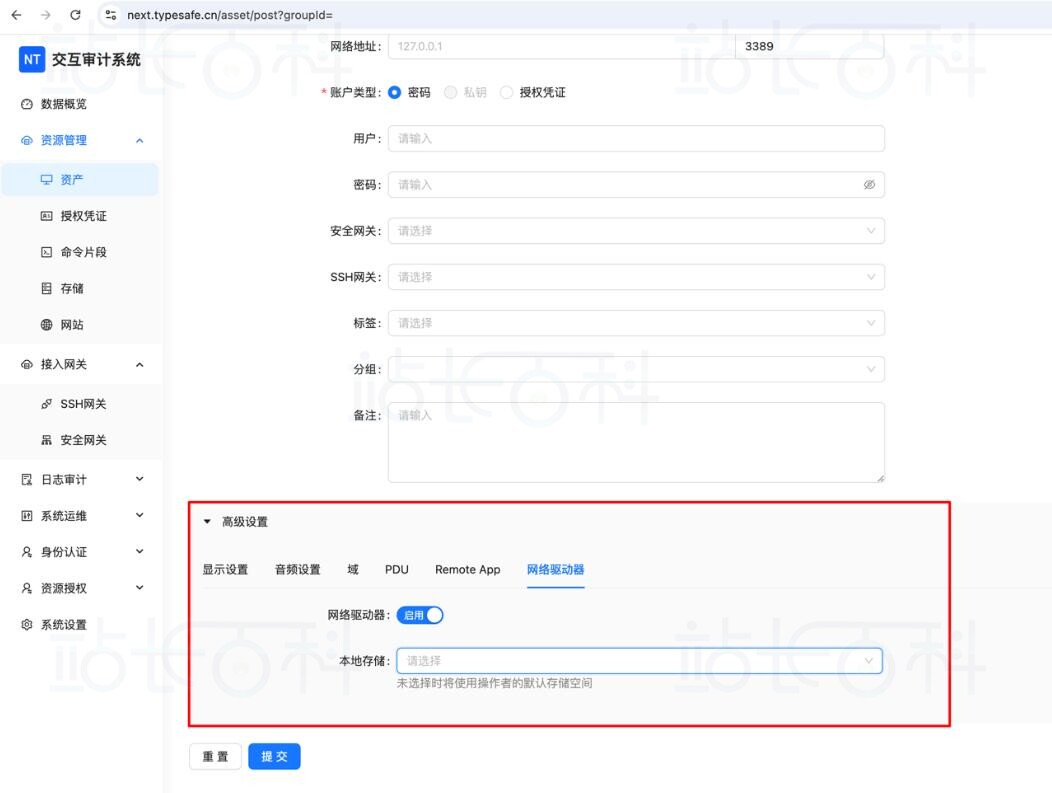
Task: Click the 备注 textarea field
Action: point(636,442)
